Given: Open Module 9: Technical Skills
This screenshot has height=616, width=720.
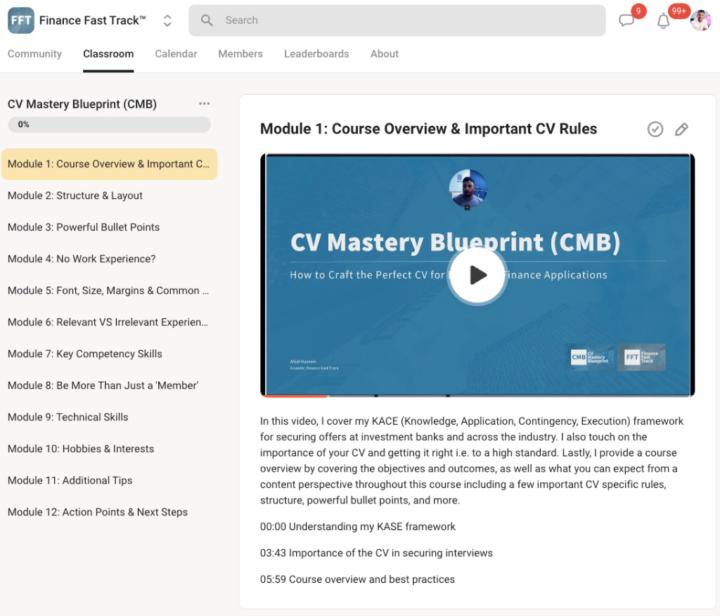Looking at the screenshot, I should coord(109,417).
